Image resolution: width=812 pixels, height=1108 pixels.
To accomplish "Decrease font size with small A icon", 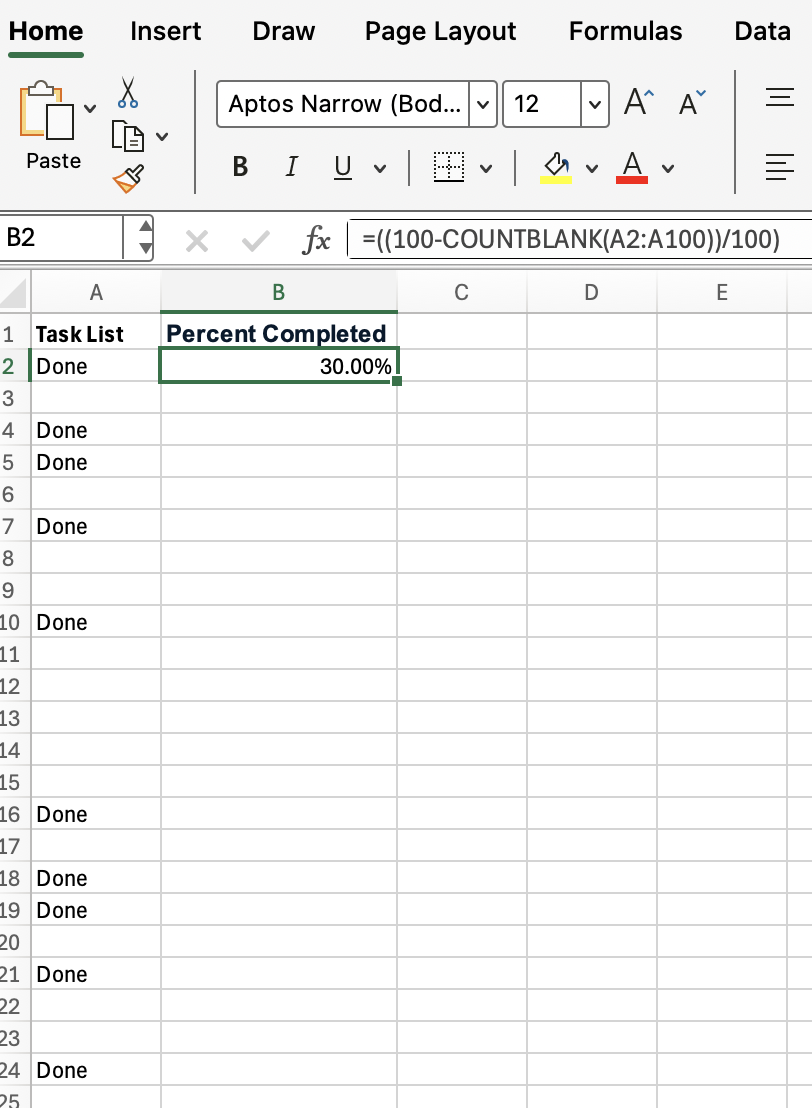I will 692,103.
